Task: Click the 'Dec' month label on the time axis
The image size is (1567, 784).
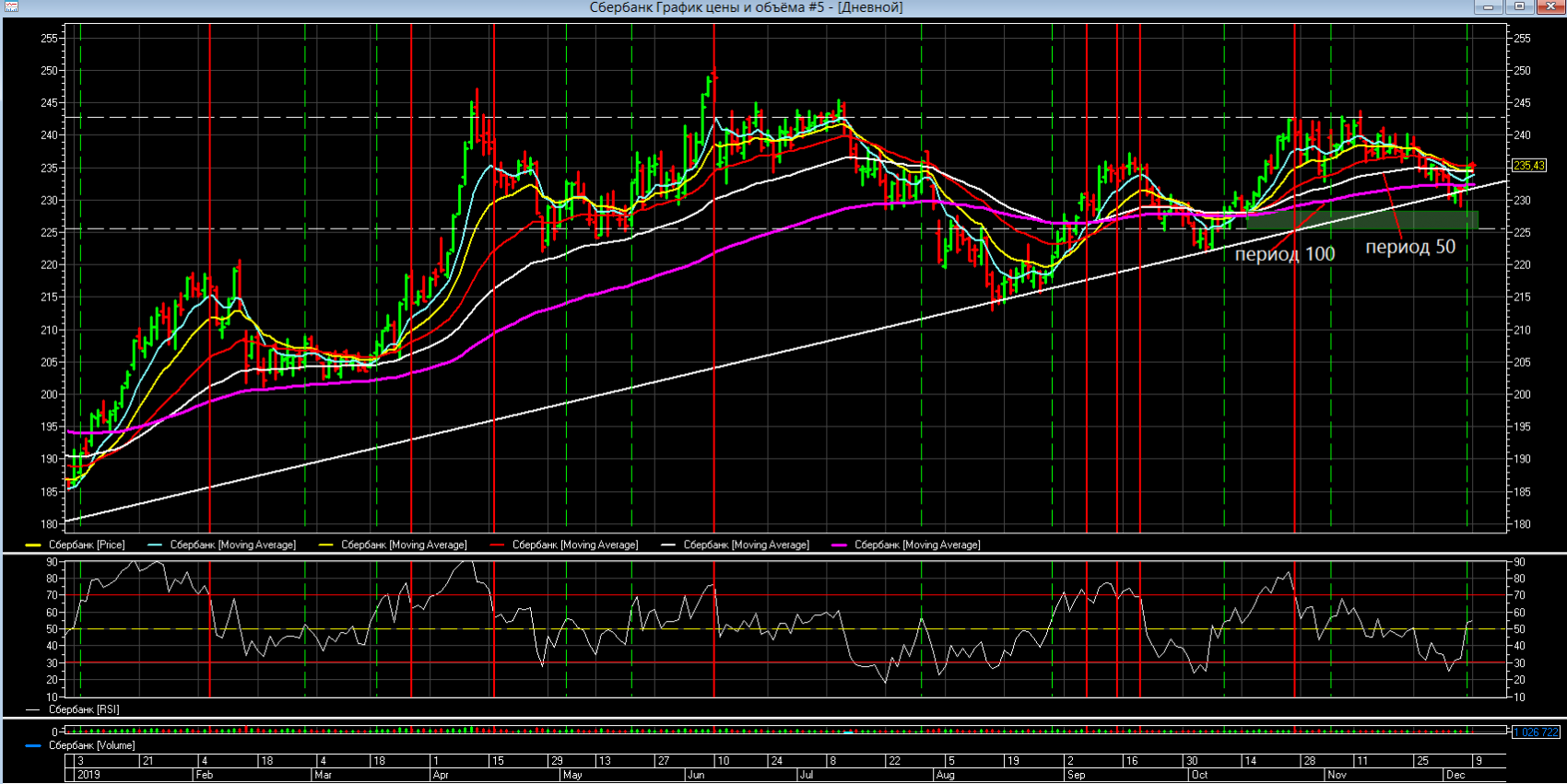Action: tap(1456, 775)
